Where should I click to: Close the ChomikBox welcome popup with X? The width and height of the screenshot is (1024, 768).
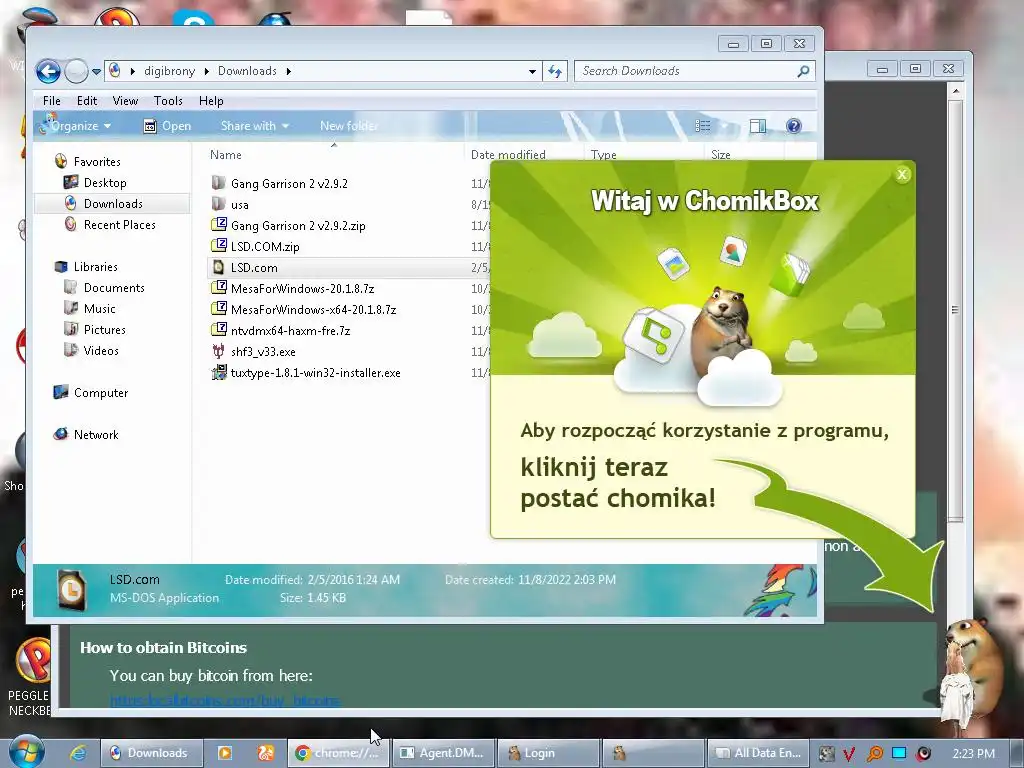(x=902, y=174)
